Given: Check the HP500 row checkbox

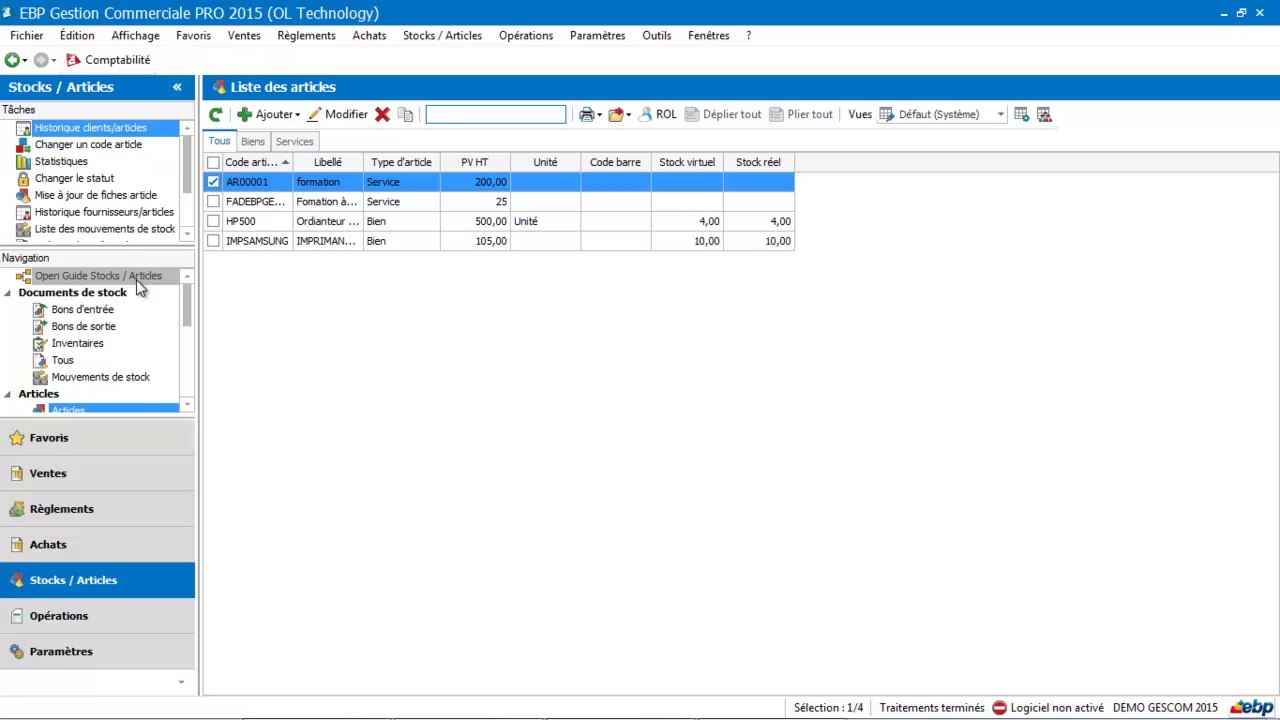Looking at the screenshot, I should click(213, 222).
